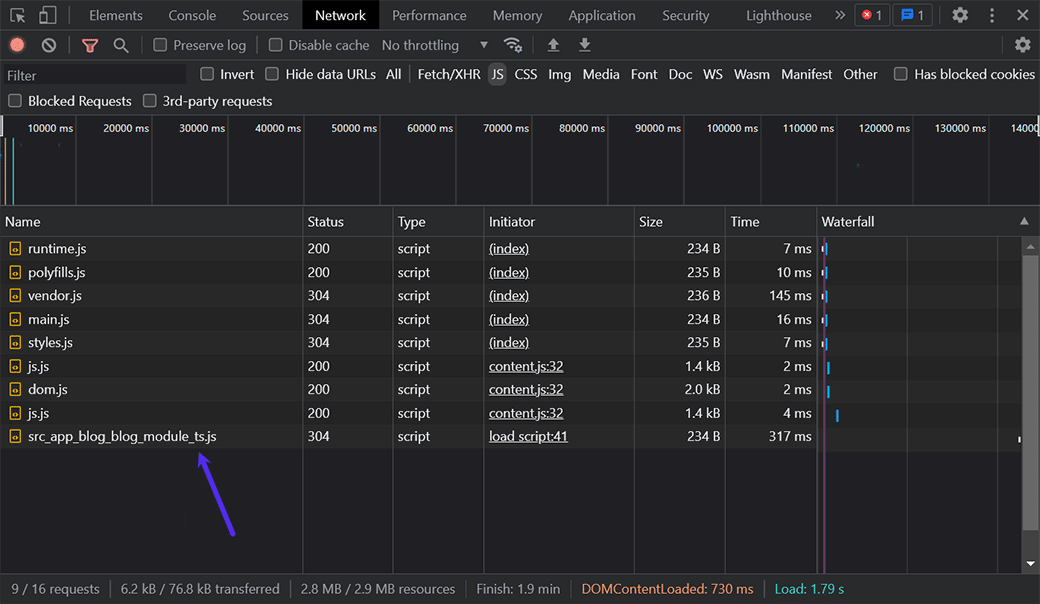Screen dimensions: 1040x604
Task: Click the record network log button
Action: 17,45
